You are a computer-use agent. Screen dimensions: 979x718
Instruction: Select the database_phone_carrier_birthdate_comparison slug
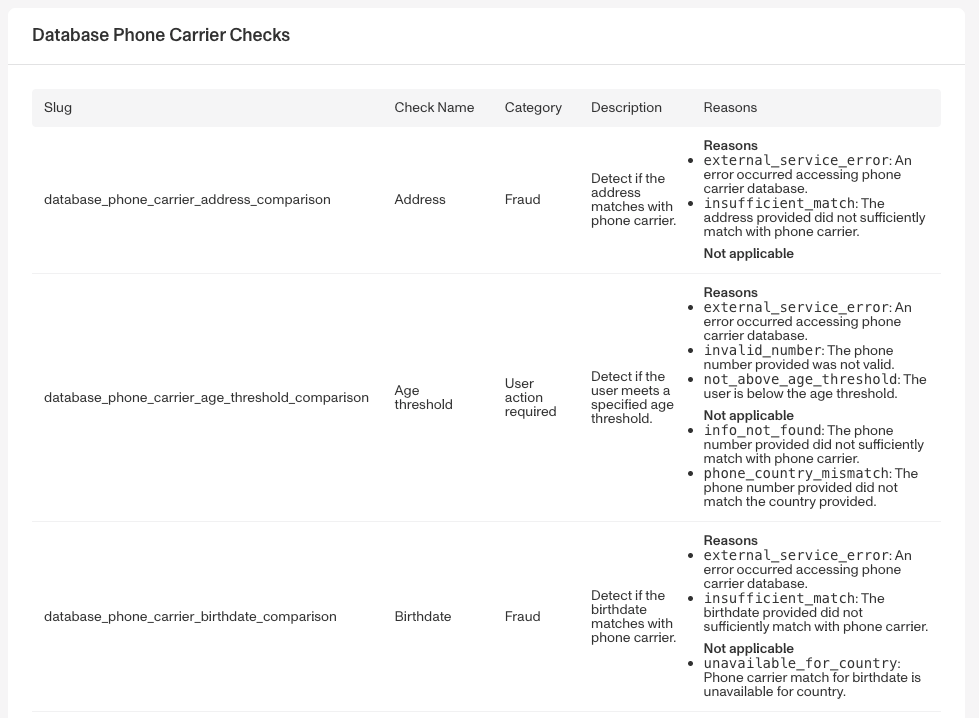(x=190, y=617)
